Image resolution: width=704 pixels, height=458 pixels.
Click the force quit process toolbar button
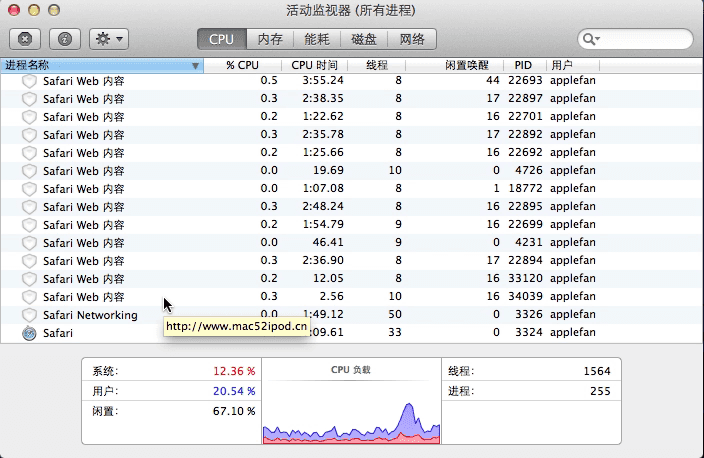pos(25,39)
